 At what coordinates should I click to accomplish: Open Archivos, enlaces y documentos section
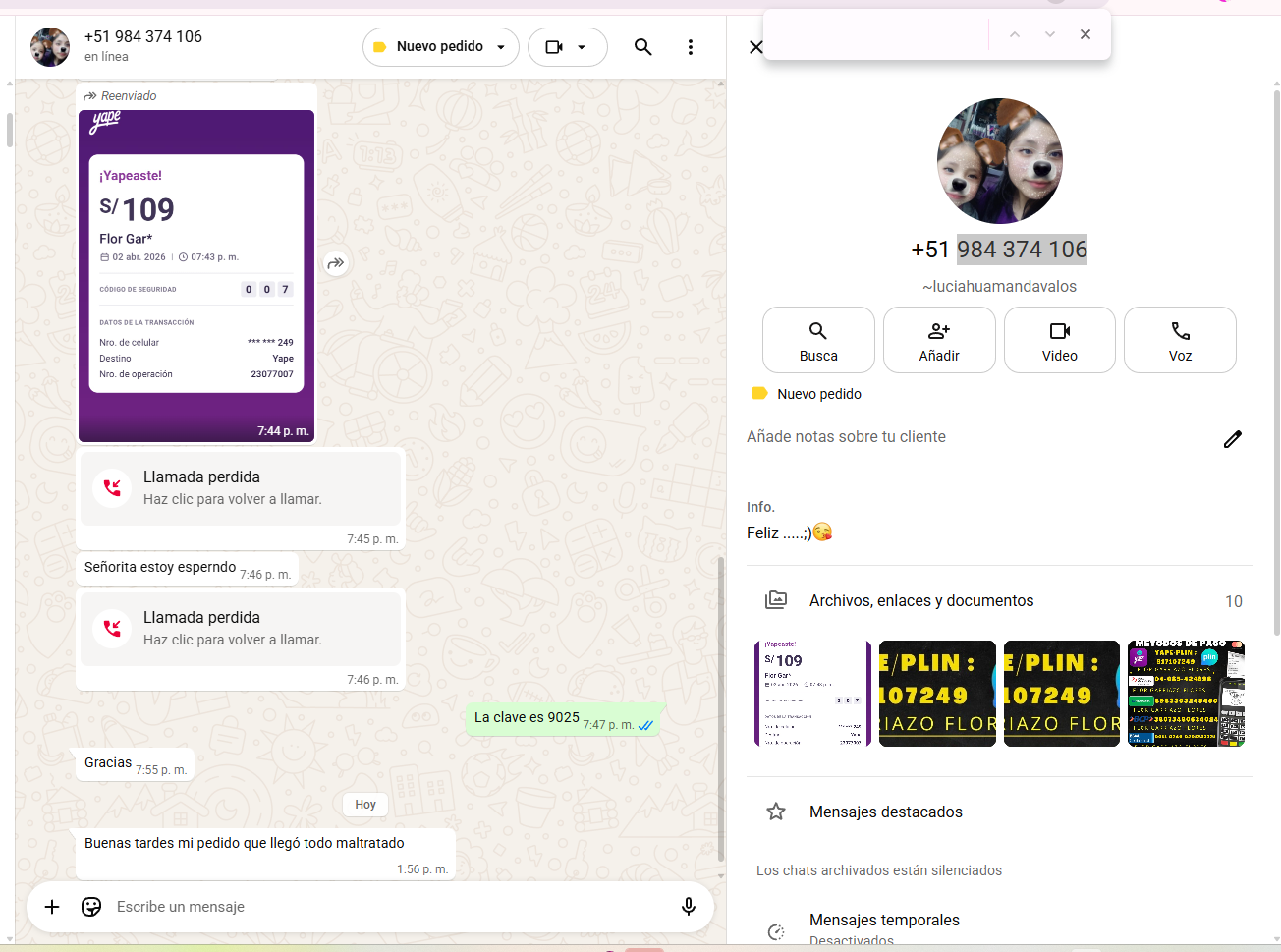920,600
